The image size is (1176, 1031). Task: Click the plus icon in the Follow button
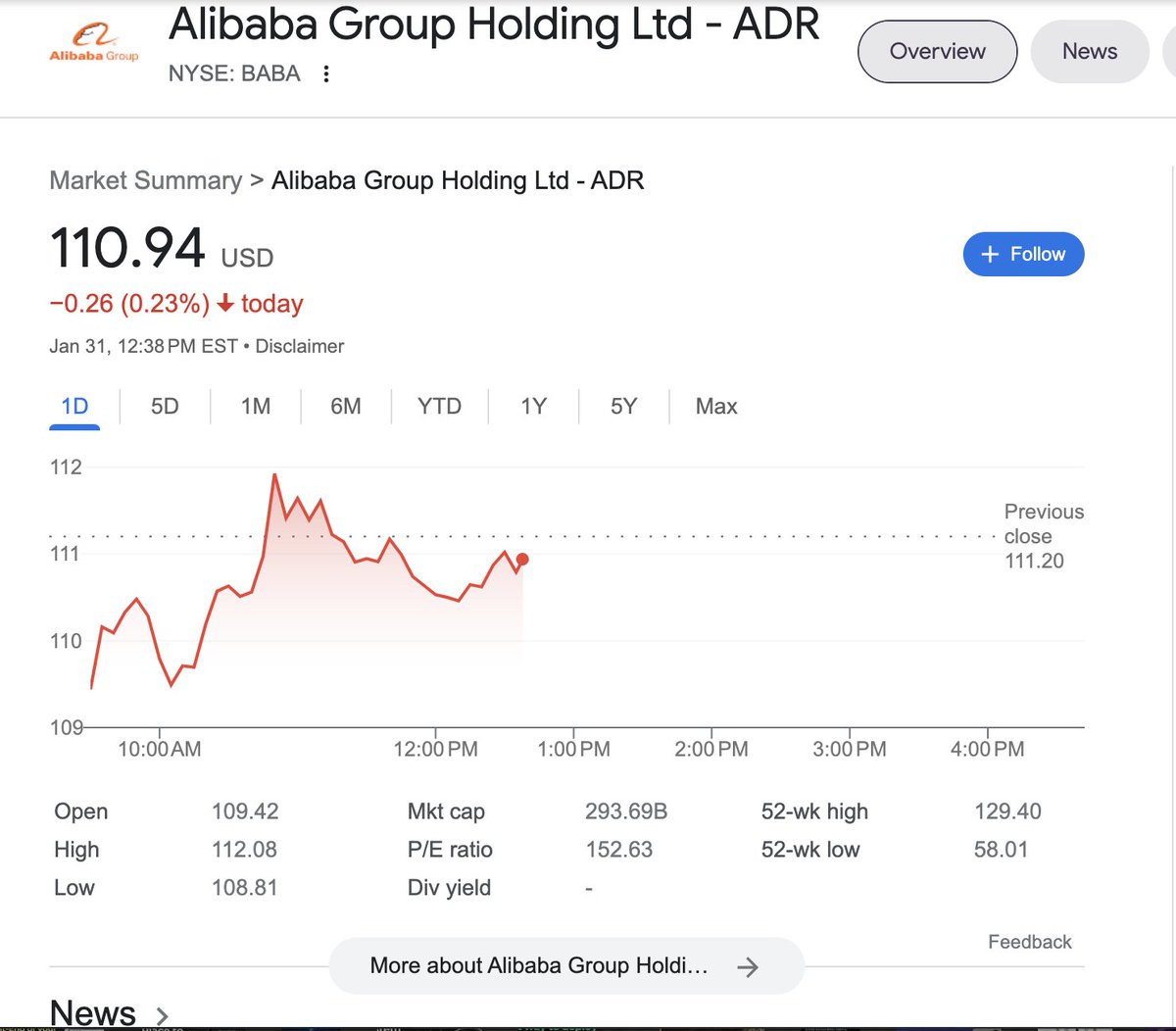(990, 255)
